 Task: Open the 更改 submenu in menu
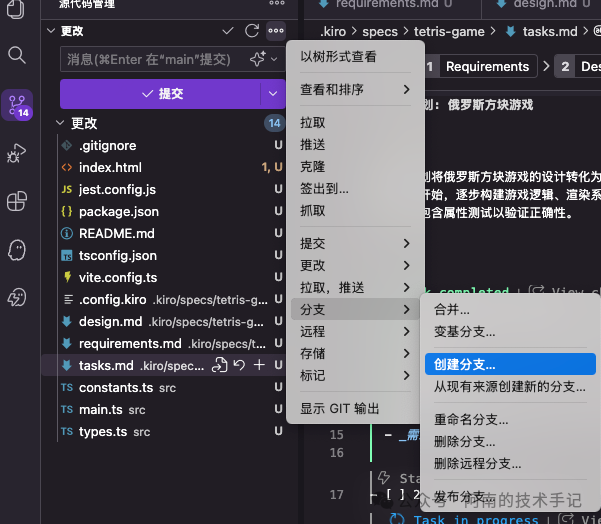click(x=355, y=265)
